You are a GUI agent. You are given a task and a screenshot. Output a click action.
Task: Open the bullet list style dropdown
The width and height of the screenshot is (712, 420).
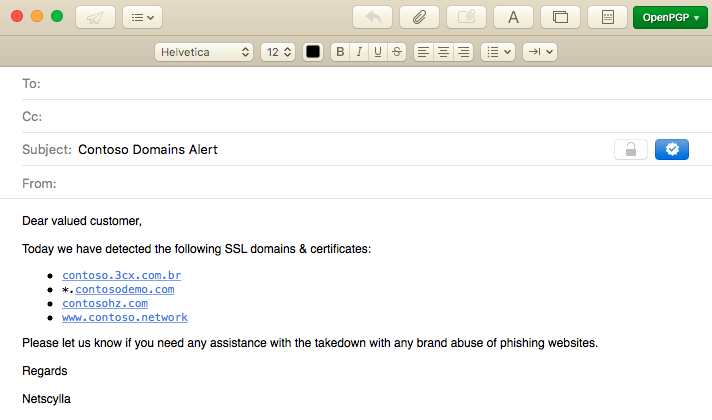click(498, 52)
